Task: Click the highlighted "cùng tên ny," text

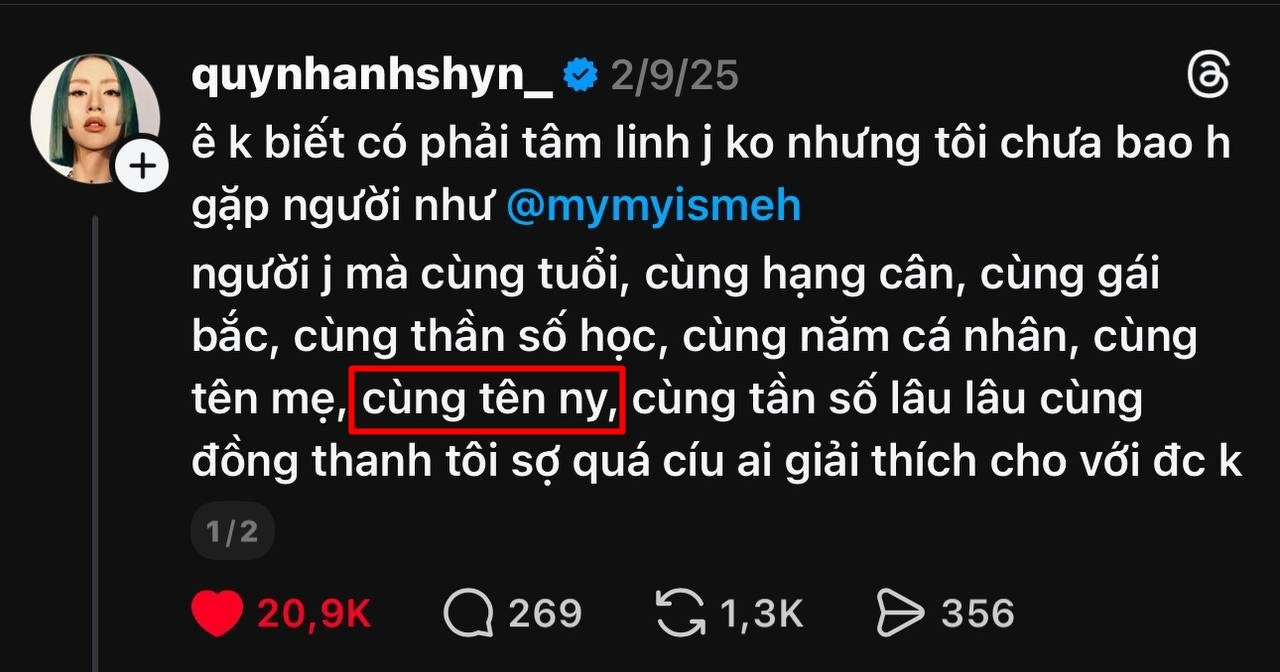Action: pos(489,401)
